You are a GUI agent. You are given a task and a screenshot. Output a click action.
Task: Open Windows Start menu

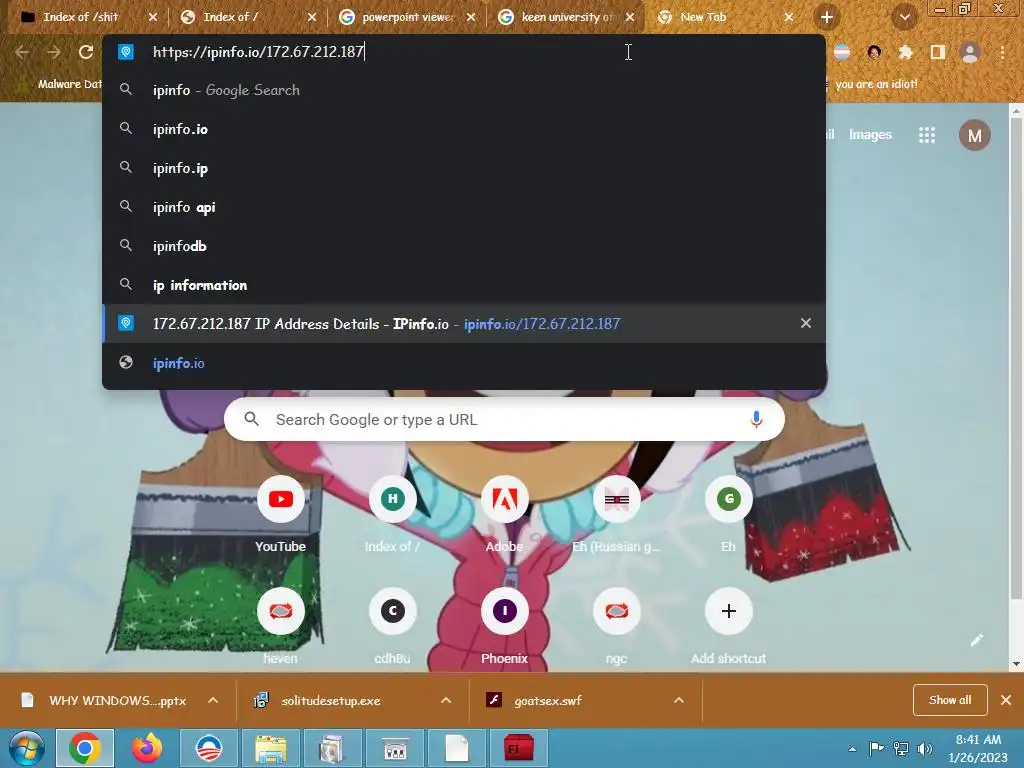[x=26, y=748]
